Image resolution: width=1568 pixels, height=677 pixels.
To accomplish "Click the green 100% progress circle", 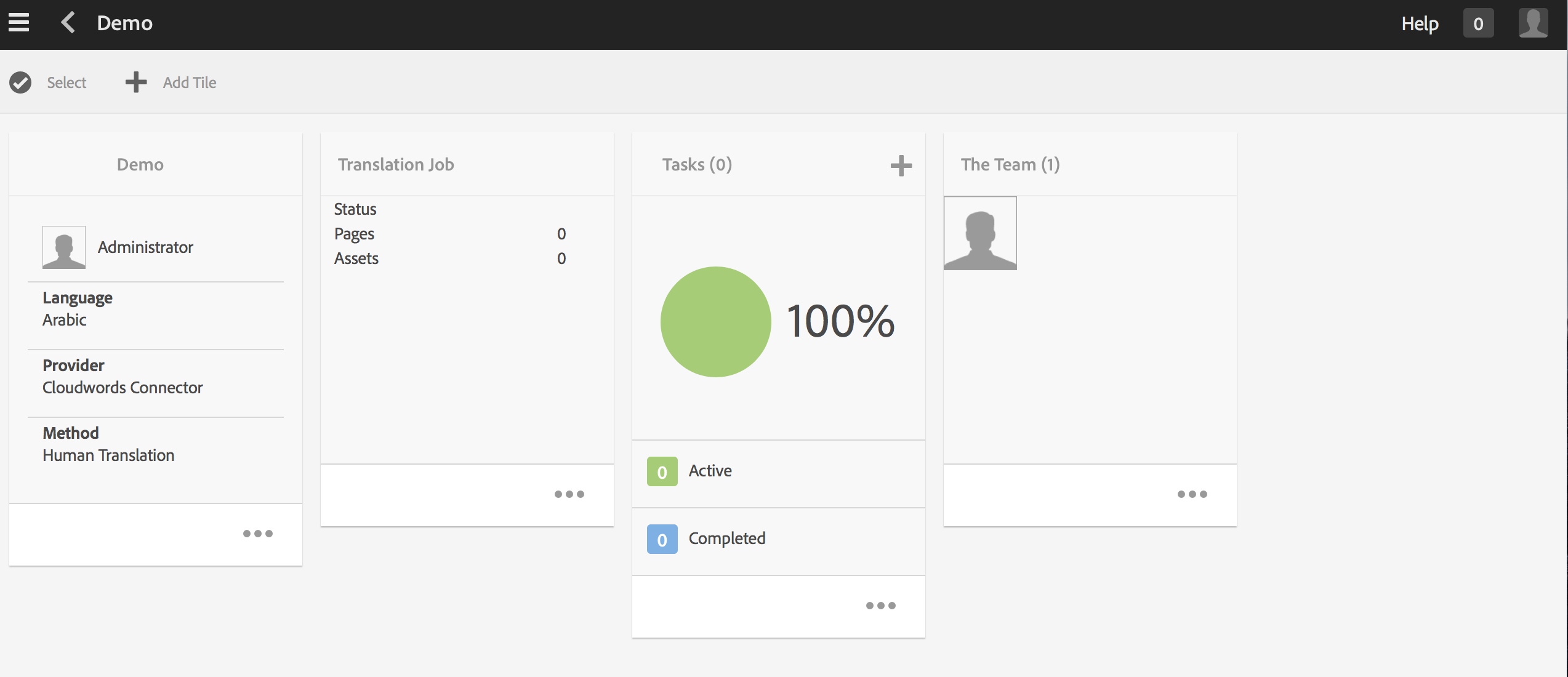I will (715, 322).
